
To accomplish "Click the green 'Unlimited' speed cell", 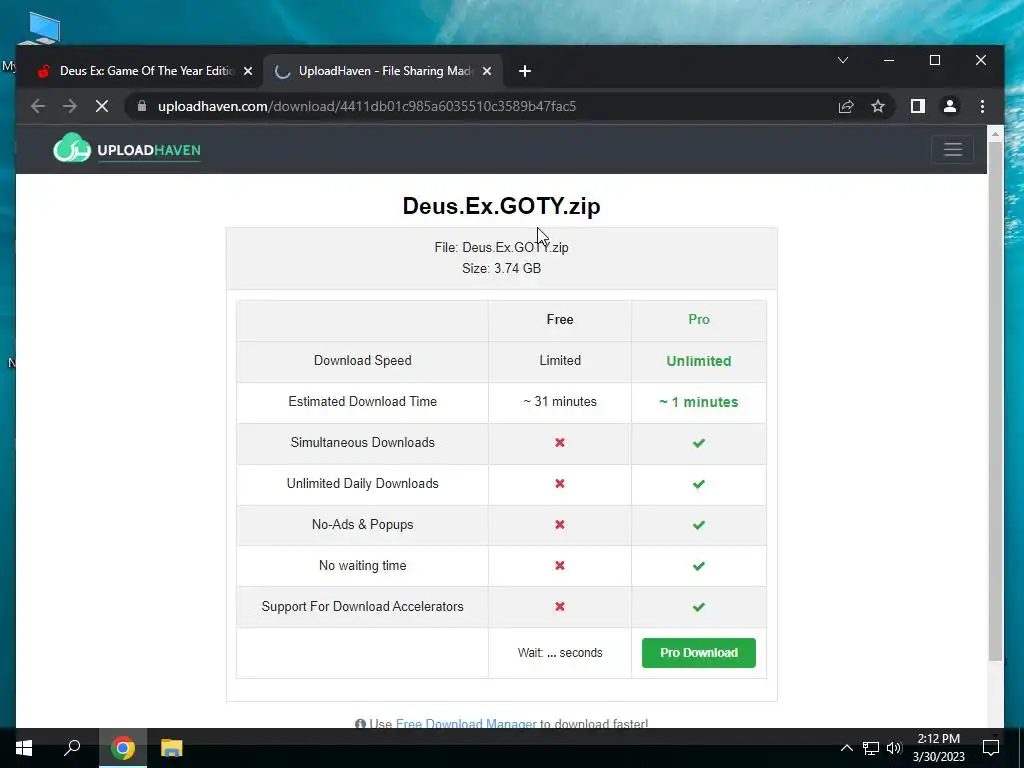I will click(699, 361).
